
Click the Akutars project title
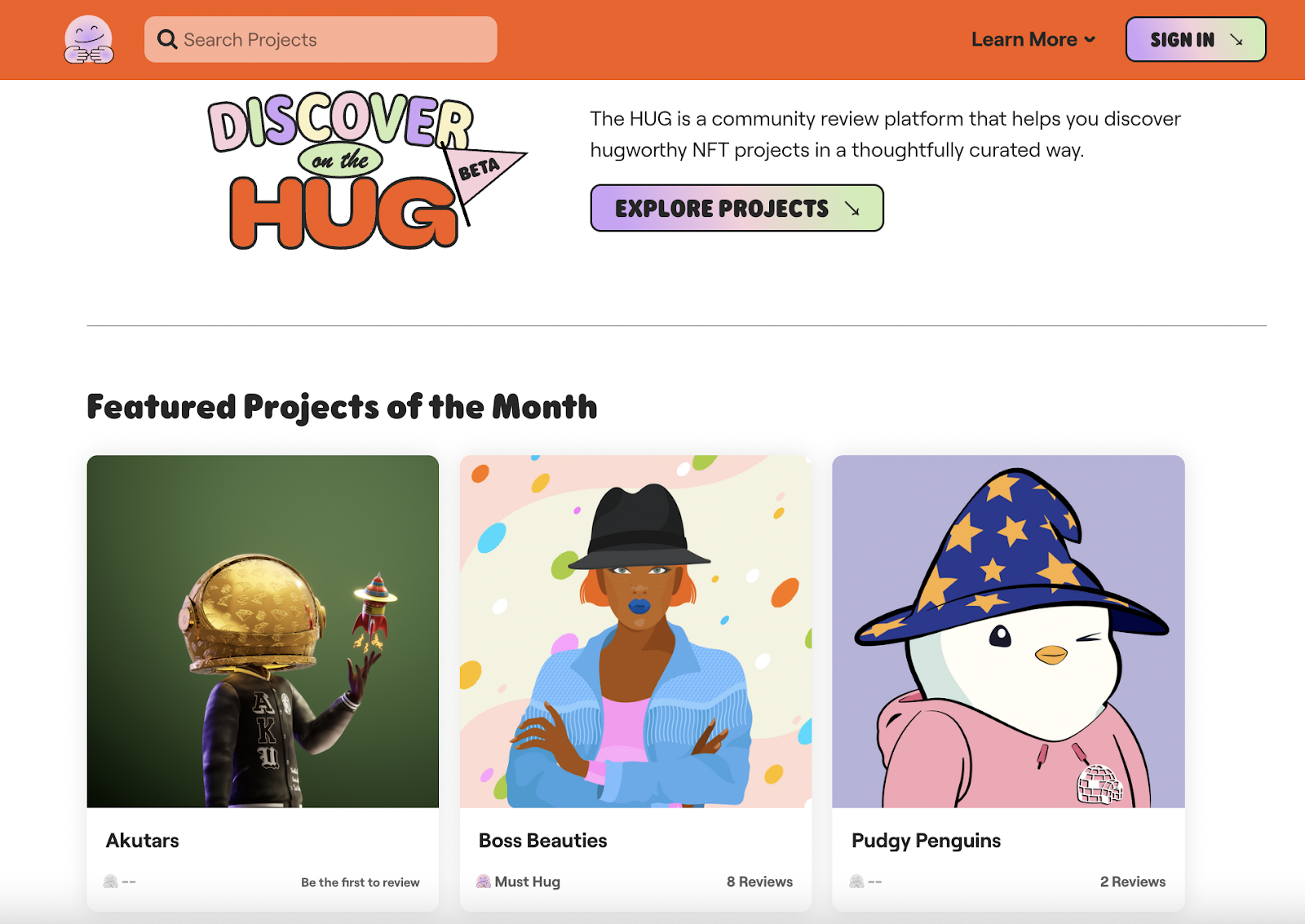coord(143,841)
